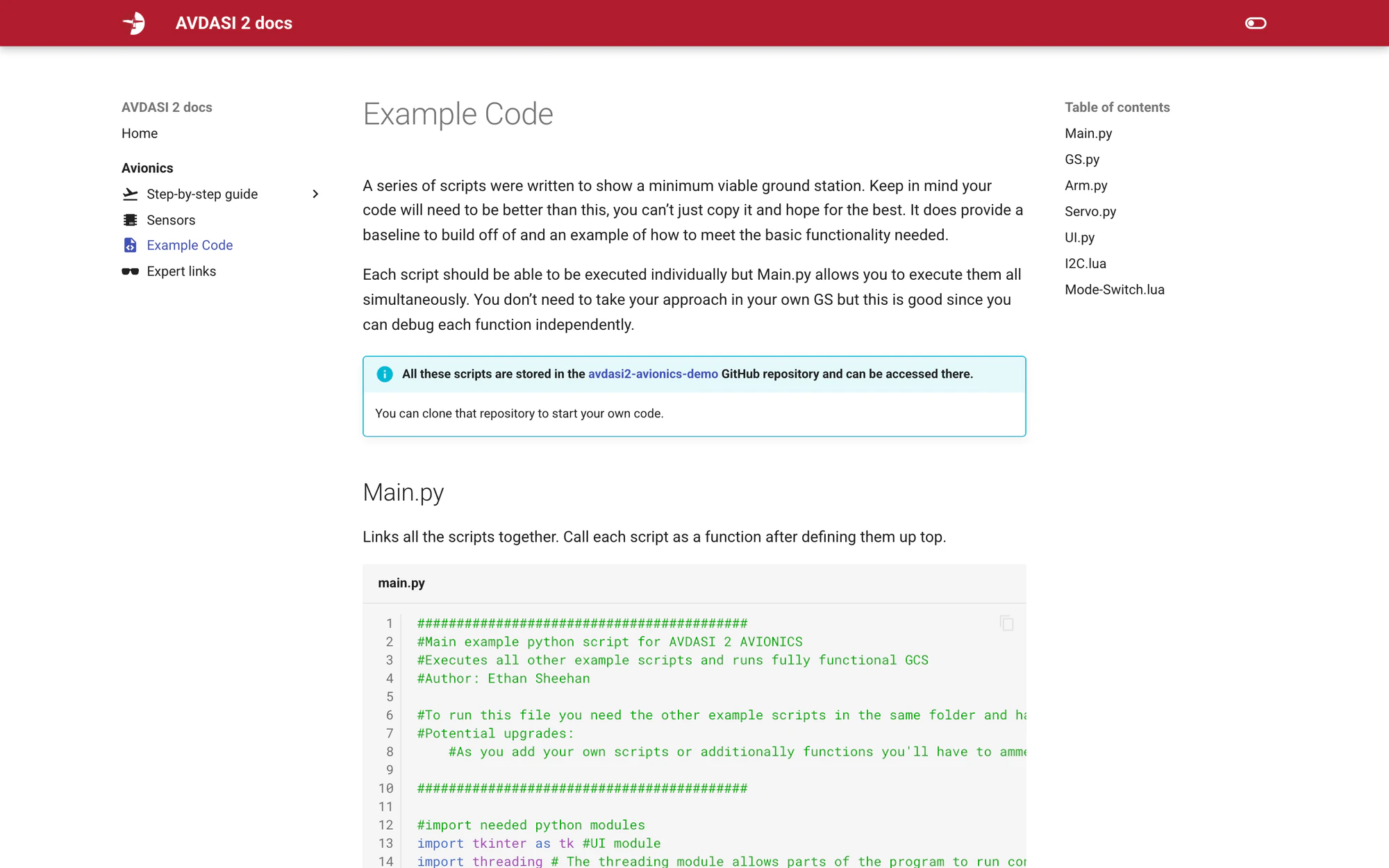The width and height of the screenshot is (1389, 868).
Task: Copy main.py code to clipboard
Action: [1006, 623]
